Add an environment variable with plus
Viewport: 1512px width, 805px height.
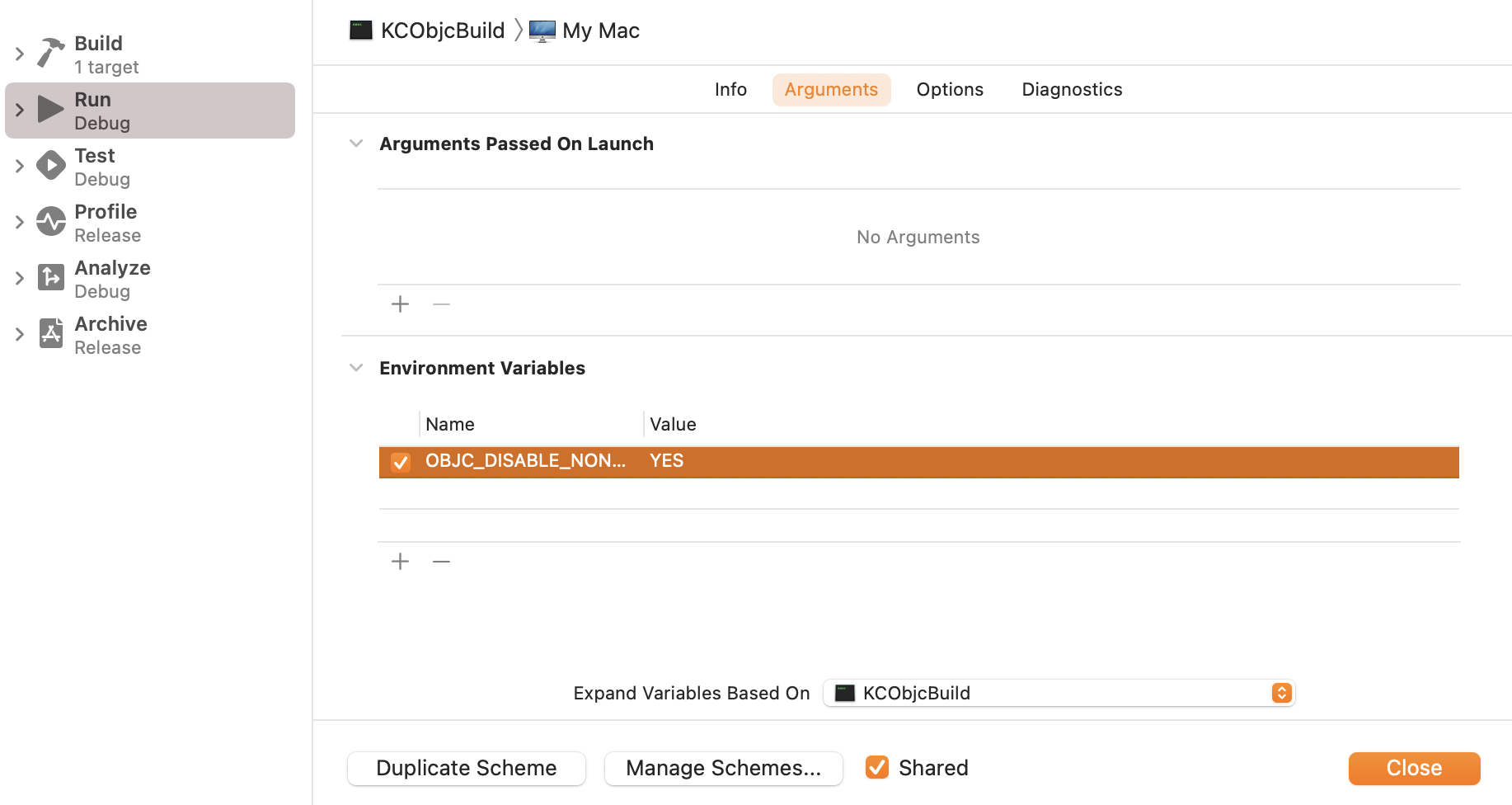(x=400, y=562)
